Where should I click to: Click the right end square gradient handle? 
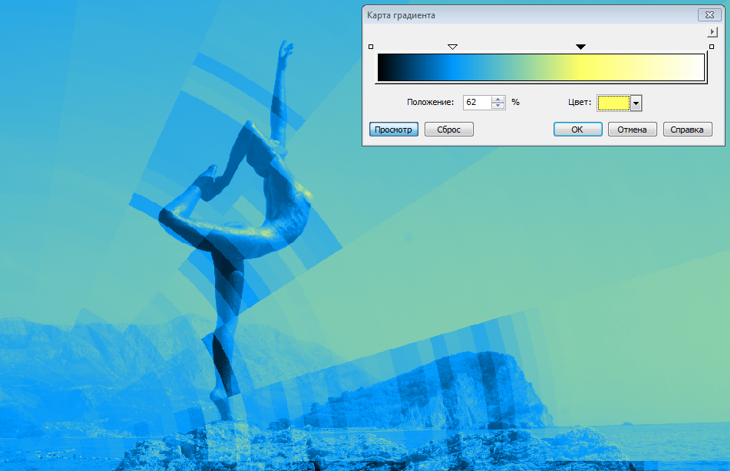pyautogui.click(x=711, y=47)
